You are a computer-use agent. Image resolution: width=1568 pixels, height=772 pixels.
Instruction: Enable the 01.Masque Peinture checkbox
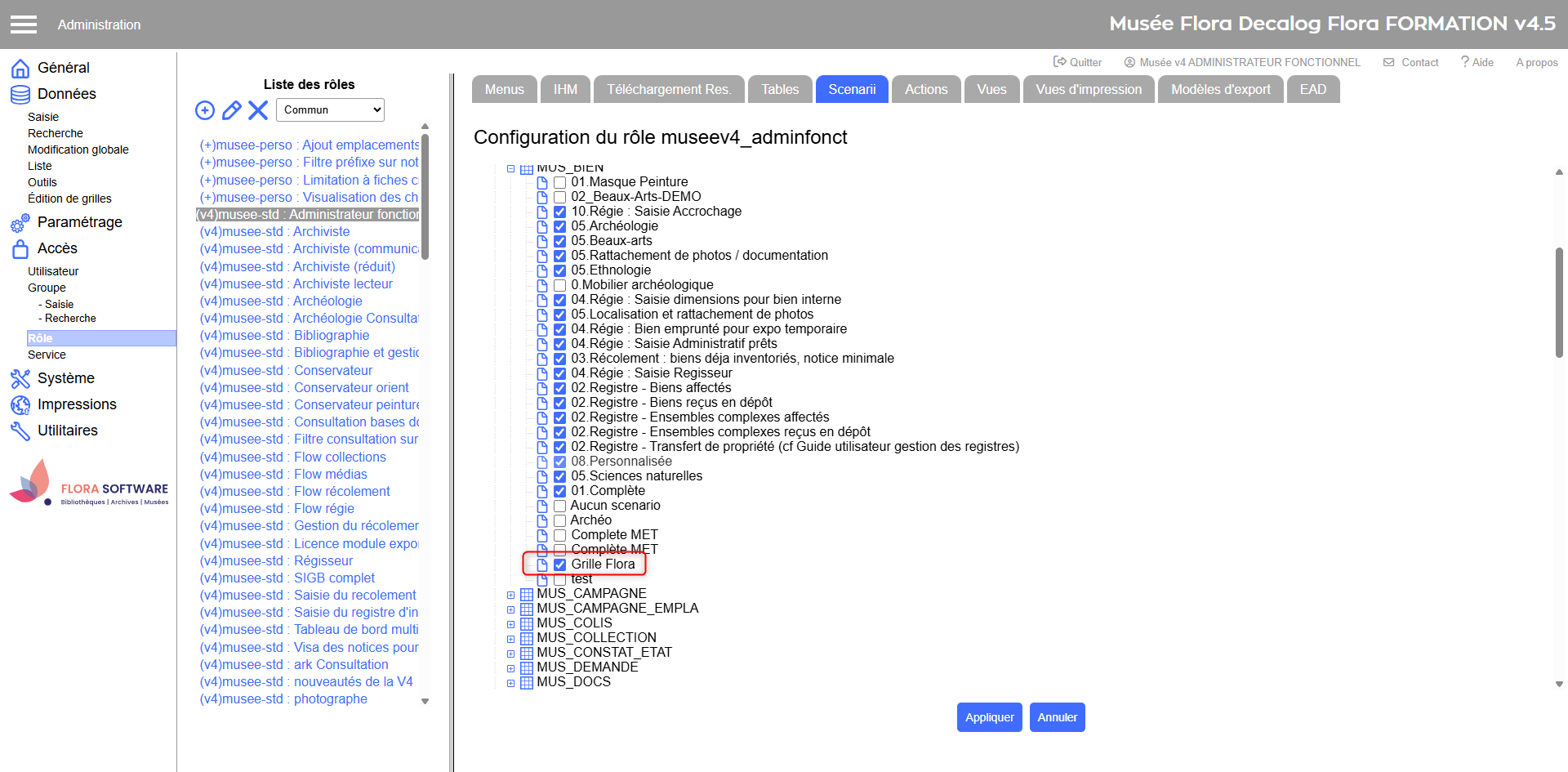(560, 182)
